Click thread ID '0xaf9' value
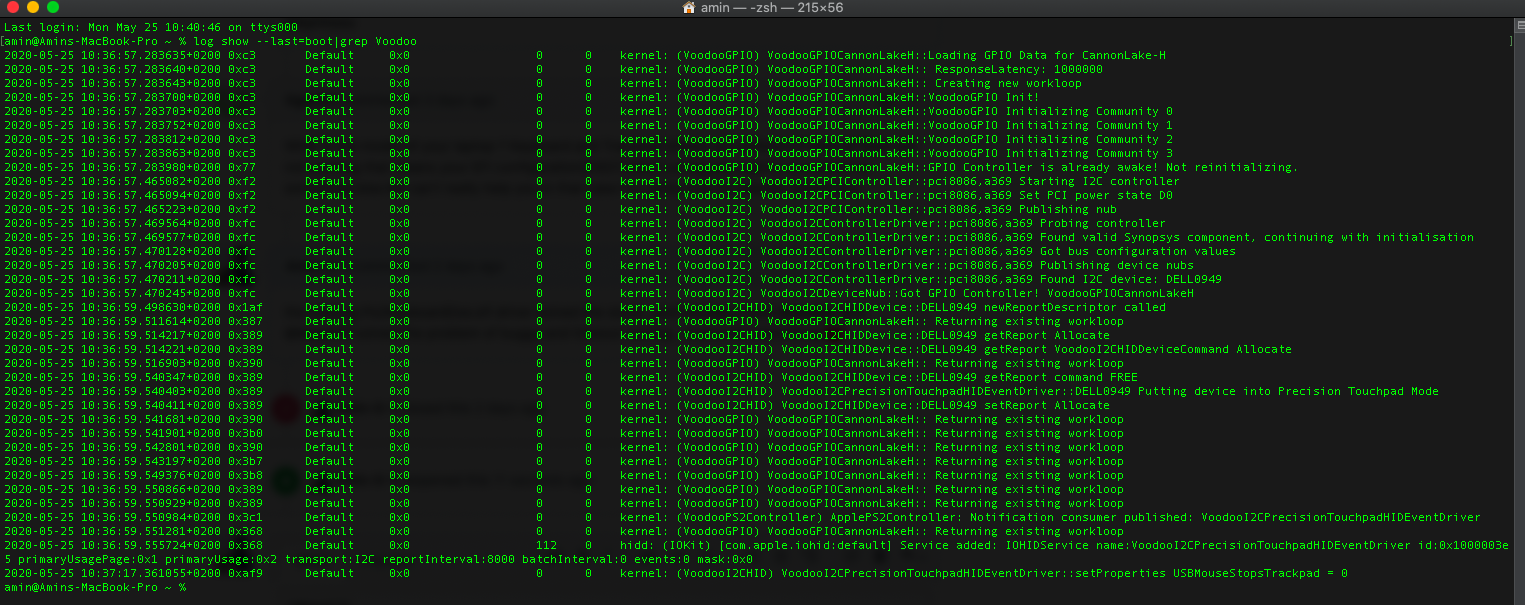 pyautogui.click(x=245, y=573)
